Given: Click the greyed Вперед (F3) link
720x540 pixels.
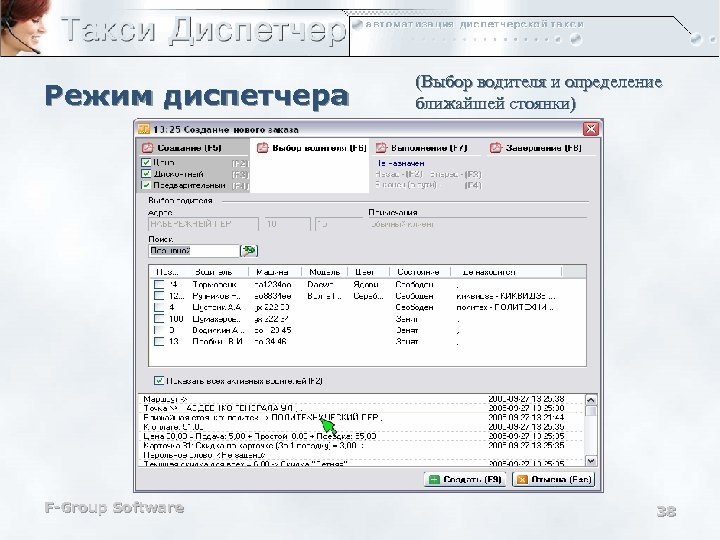Looking at the screenshot, I should click(x=455, y=174).
